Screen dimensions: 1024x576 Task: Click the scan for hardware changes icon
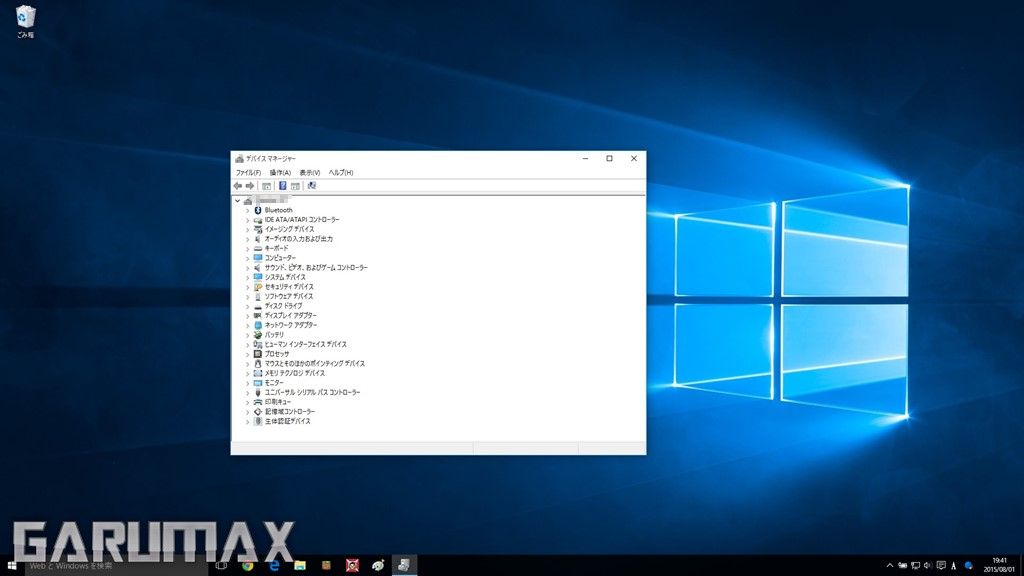point(312,186)
